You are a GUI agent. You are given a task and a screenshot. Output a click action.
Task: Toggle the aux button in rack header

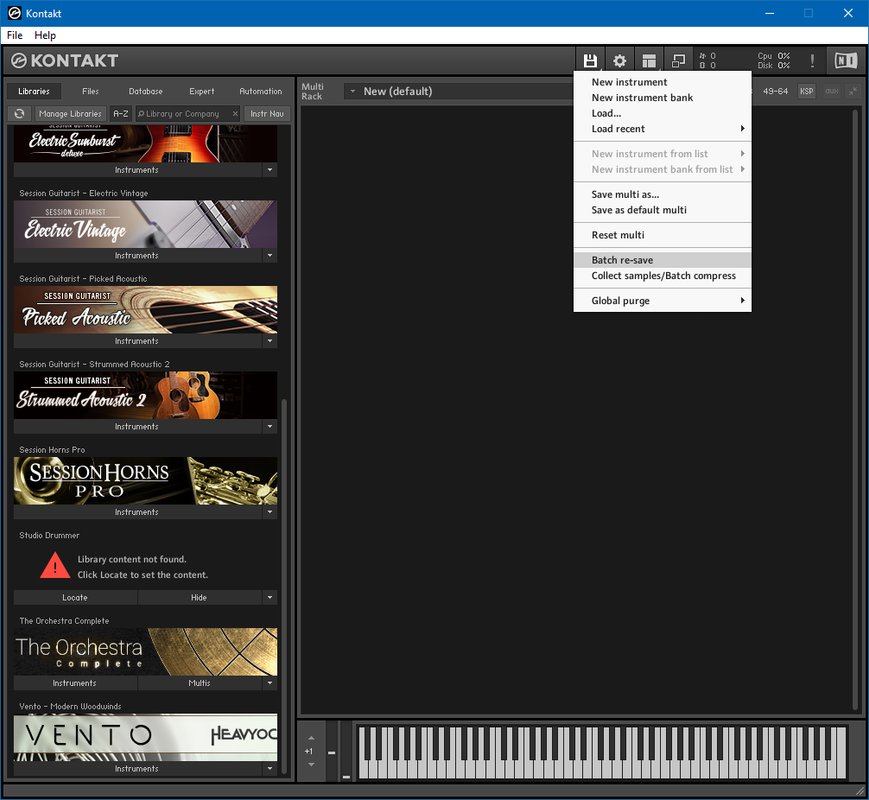831,91
